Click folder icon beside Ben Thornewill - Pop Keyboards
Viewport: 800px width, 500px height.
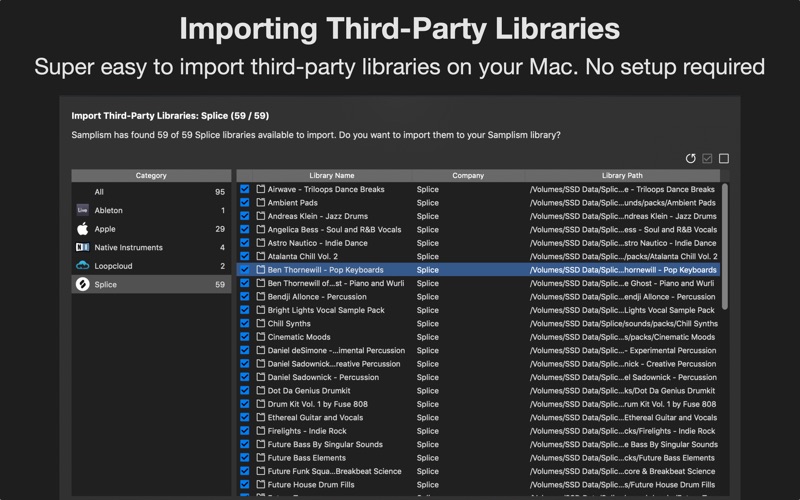point(261,269)
